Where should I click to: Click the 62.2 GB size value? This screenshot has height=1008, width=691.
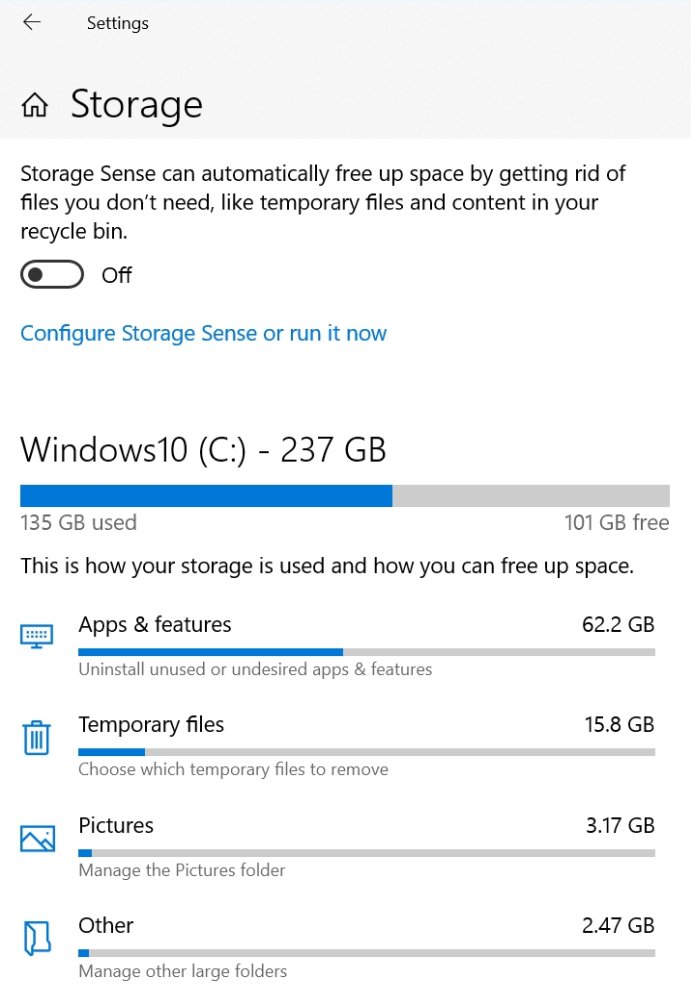pyautogui.click(x=618, y=625)
